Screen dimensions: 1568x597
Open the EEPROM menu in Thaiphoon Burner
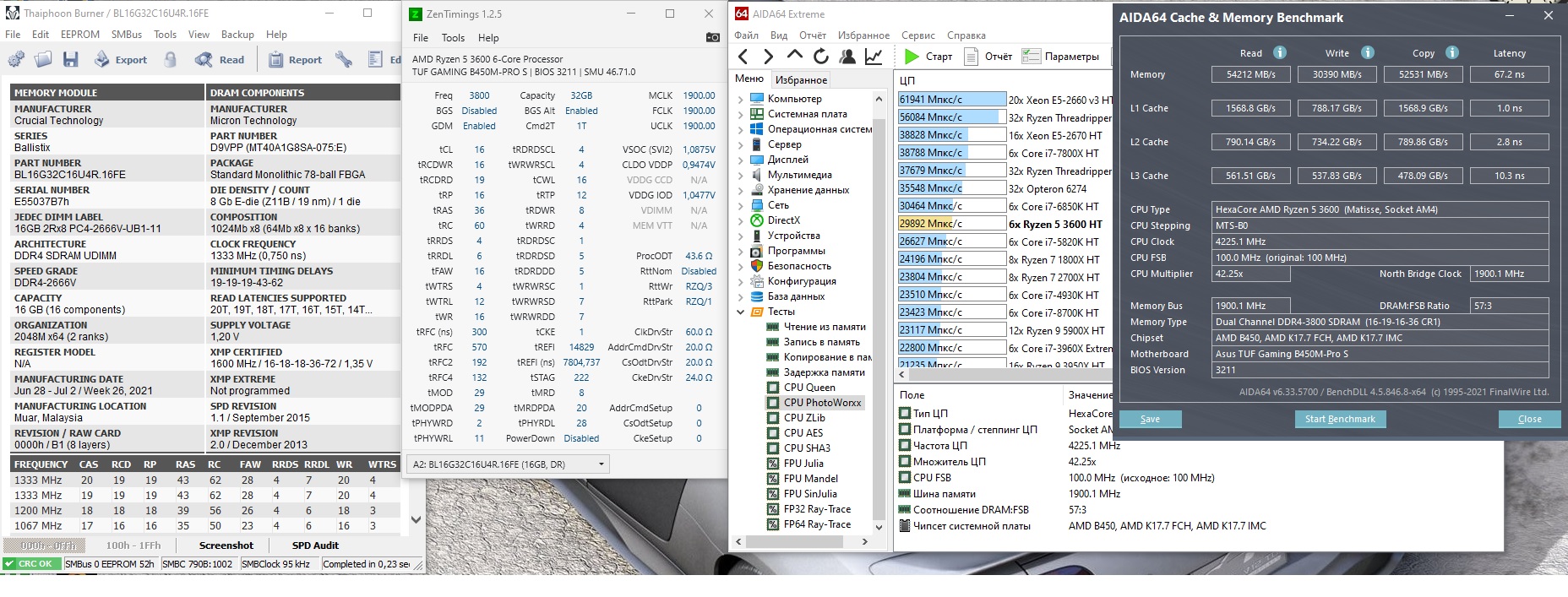pos(79,35)
